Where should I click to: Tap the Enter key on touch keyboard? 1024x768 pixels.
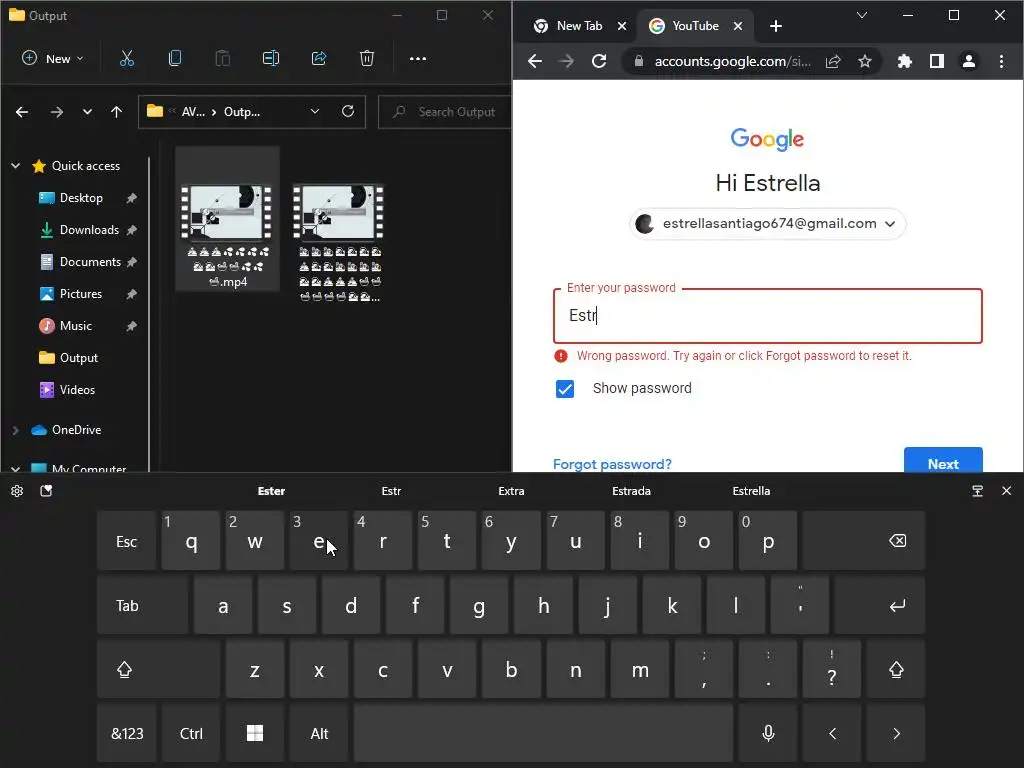880,605
